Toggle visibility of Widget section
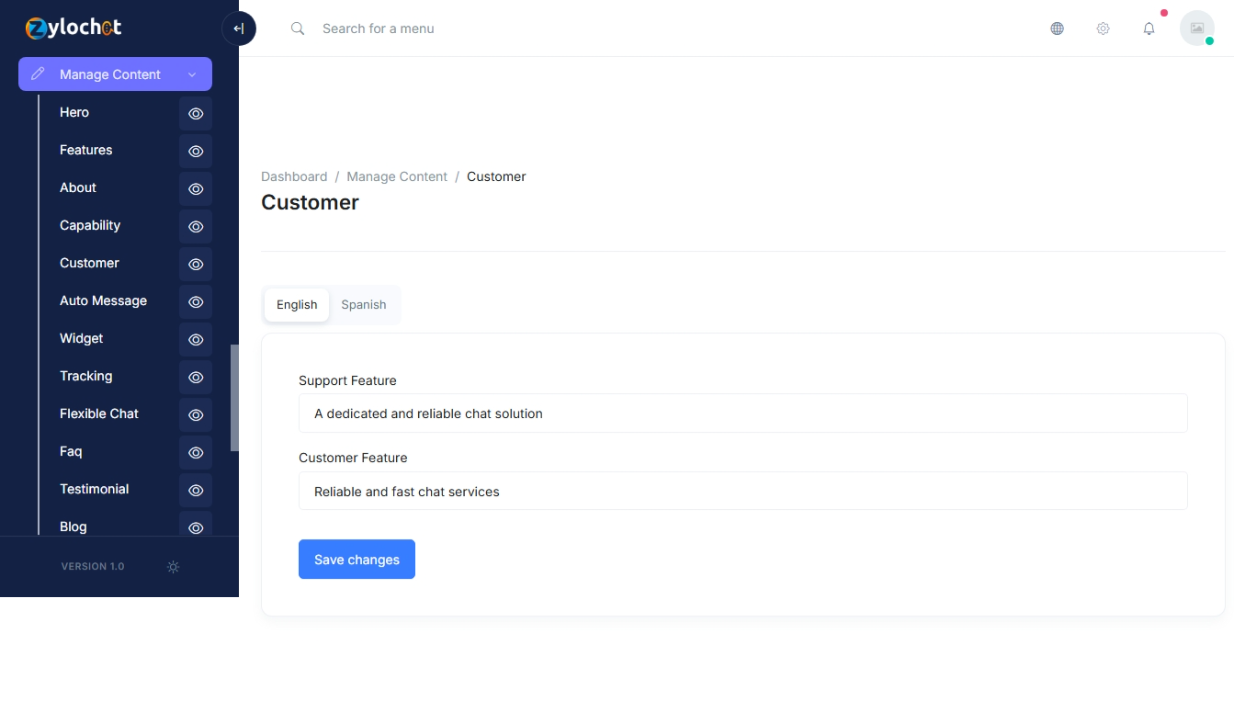This screenshot has height=723, width=1234. tap(196, 340)
